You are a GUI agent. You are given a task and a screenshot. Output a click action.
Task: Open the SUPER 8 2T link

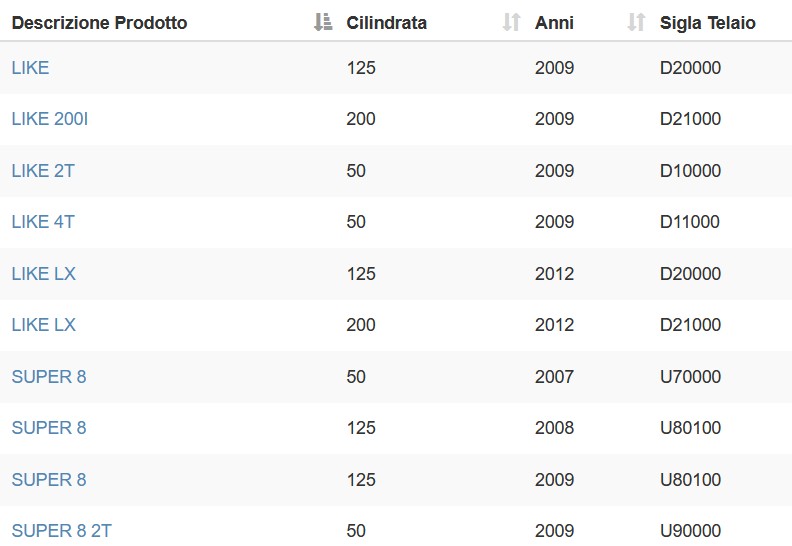(x=62, y=531)
